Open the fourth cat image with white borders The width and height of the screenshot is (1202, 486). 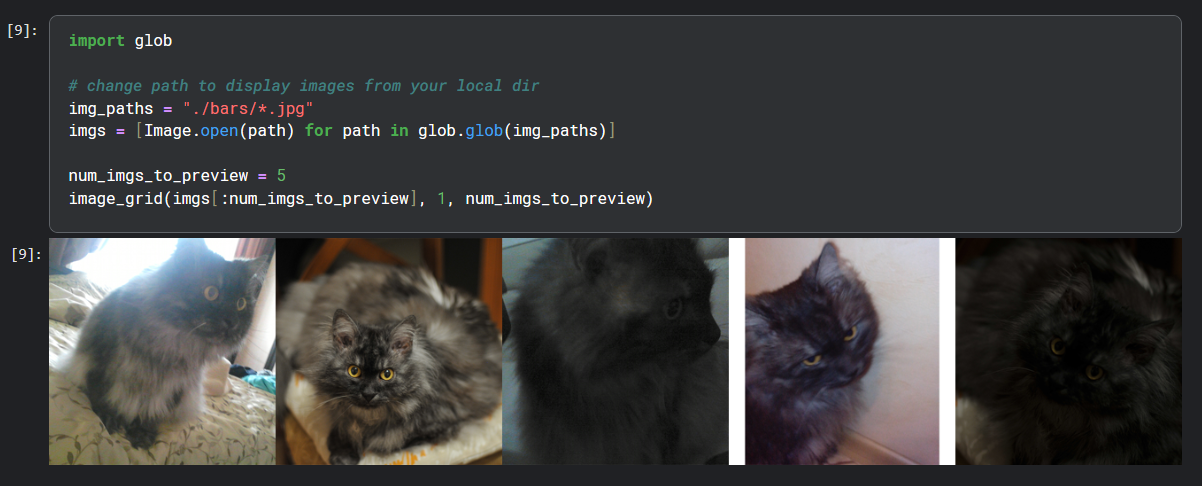[842, 351]
